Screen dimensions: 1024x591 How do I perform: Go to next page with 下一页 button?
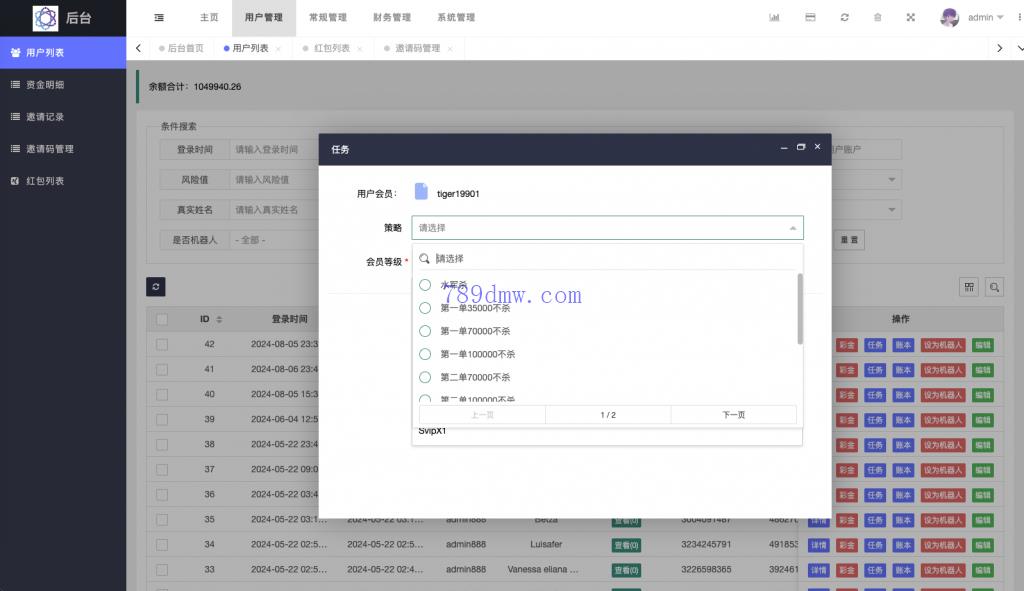[733, 414]
